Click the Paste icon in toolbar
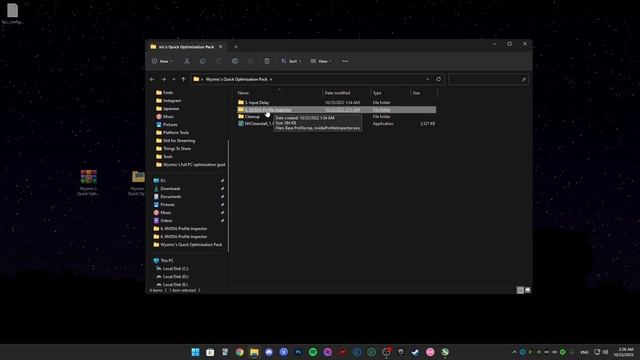The image size is (640, 360). (219, 61)
